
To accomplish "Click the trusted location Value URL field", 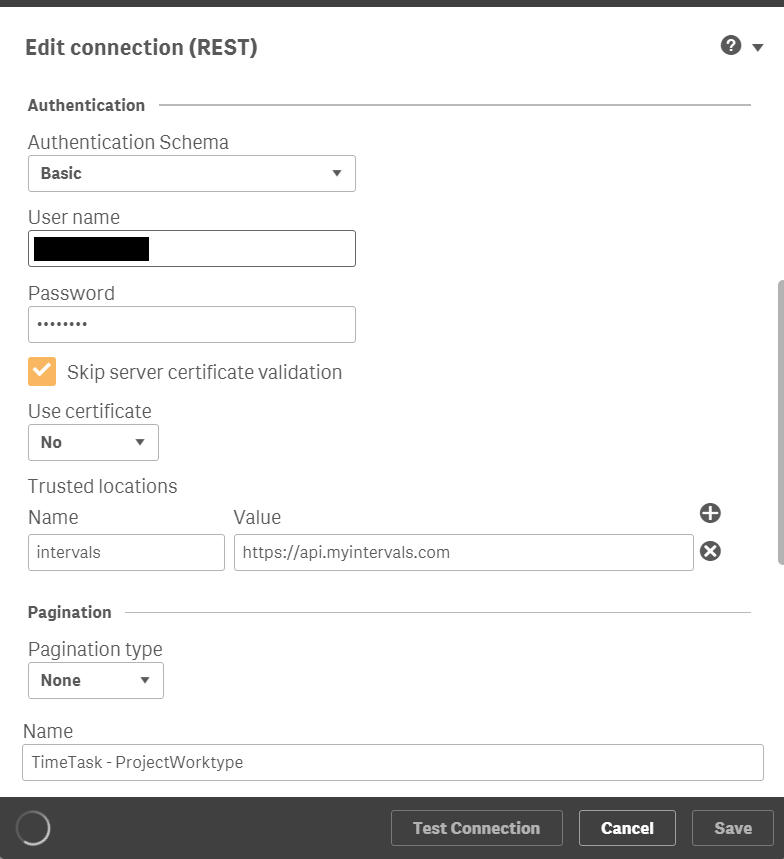I will click(463, 552).
